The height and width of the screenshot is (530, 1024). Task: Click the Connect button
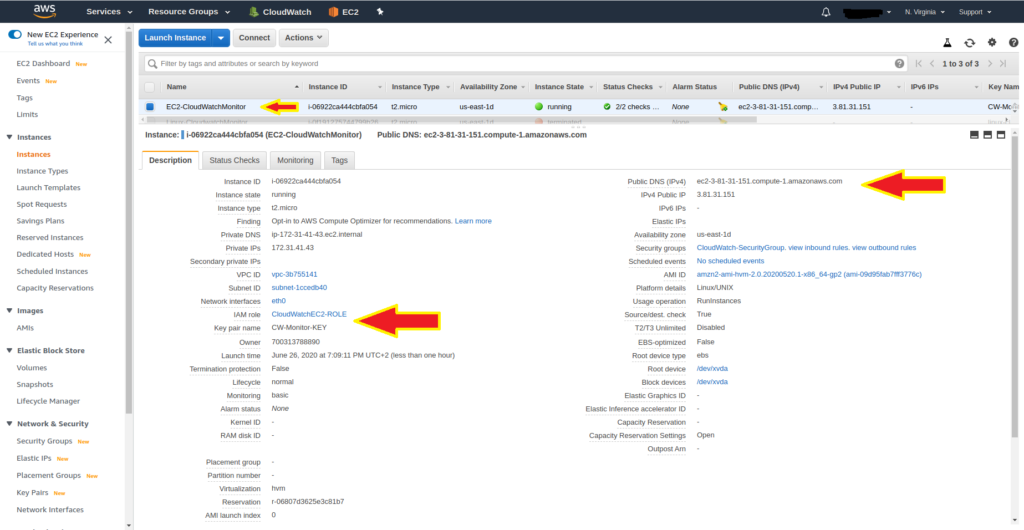pos(254,38)
